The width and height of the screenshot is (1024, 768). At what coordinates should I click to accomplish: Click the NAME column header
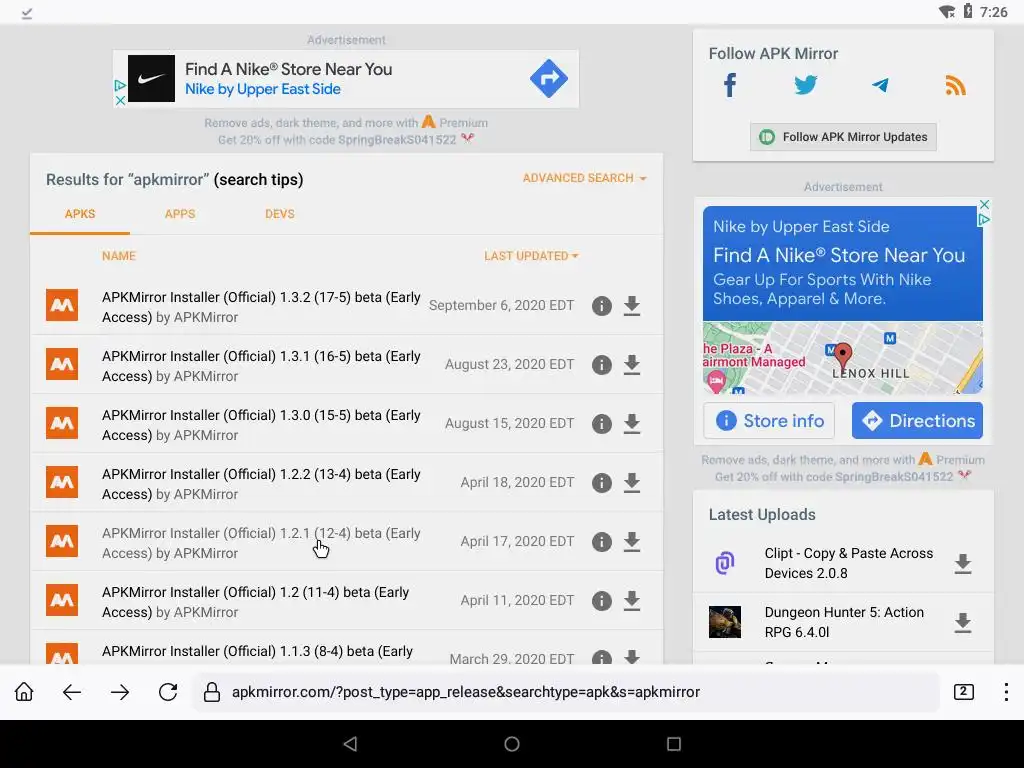119,256
